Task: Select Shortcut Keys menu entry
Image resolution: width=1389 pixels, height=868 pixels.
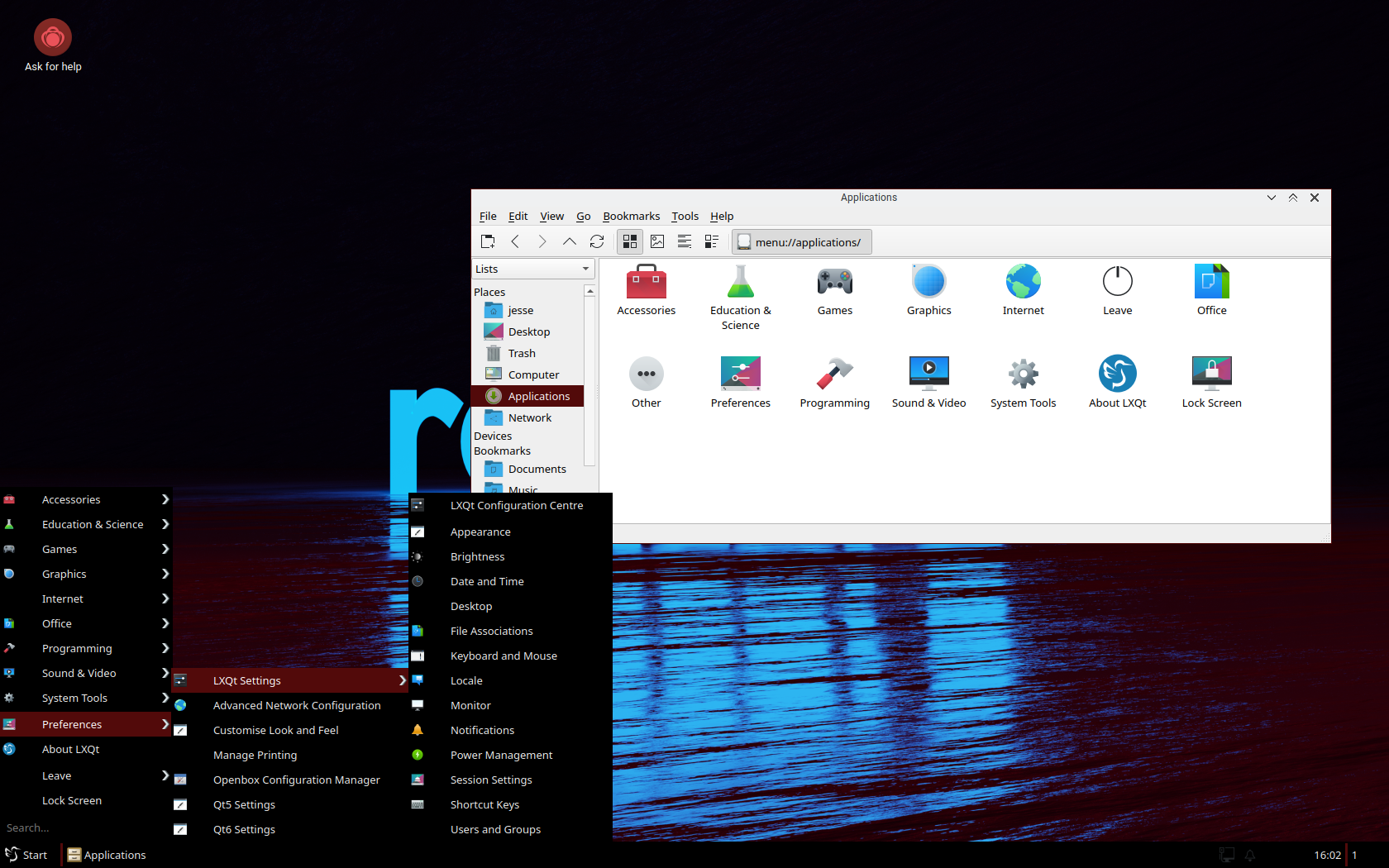Action: click(511, 804)
